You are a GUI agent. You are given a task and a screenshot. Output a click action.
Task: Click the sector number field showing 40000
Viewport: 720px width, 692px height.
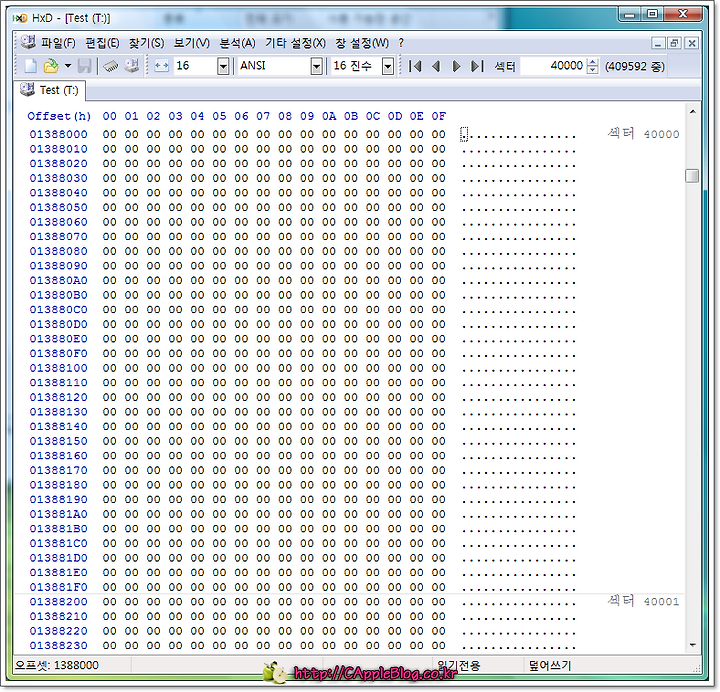(x=553, y=66)
